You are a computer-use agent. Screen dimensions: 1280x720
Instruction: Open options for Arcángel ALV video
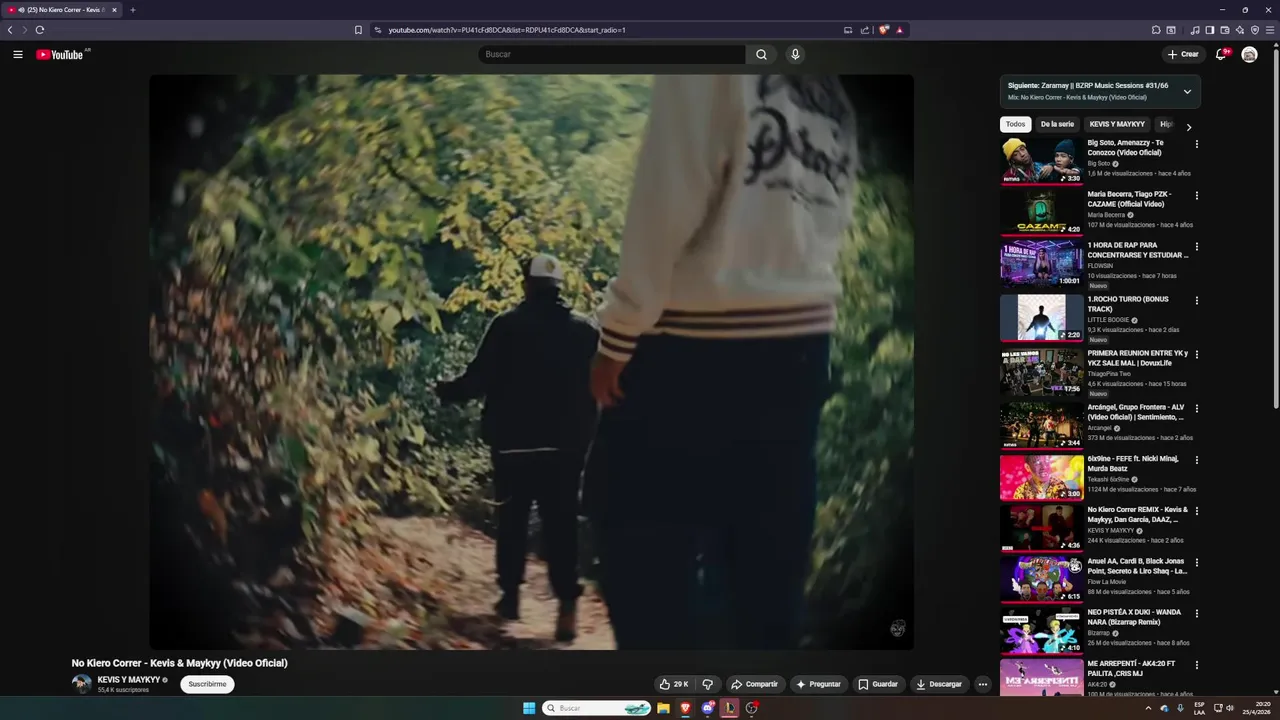(1196, 408)
